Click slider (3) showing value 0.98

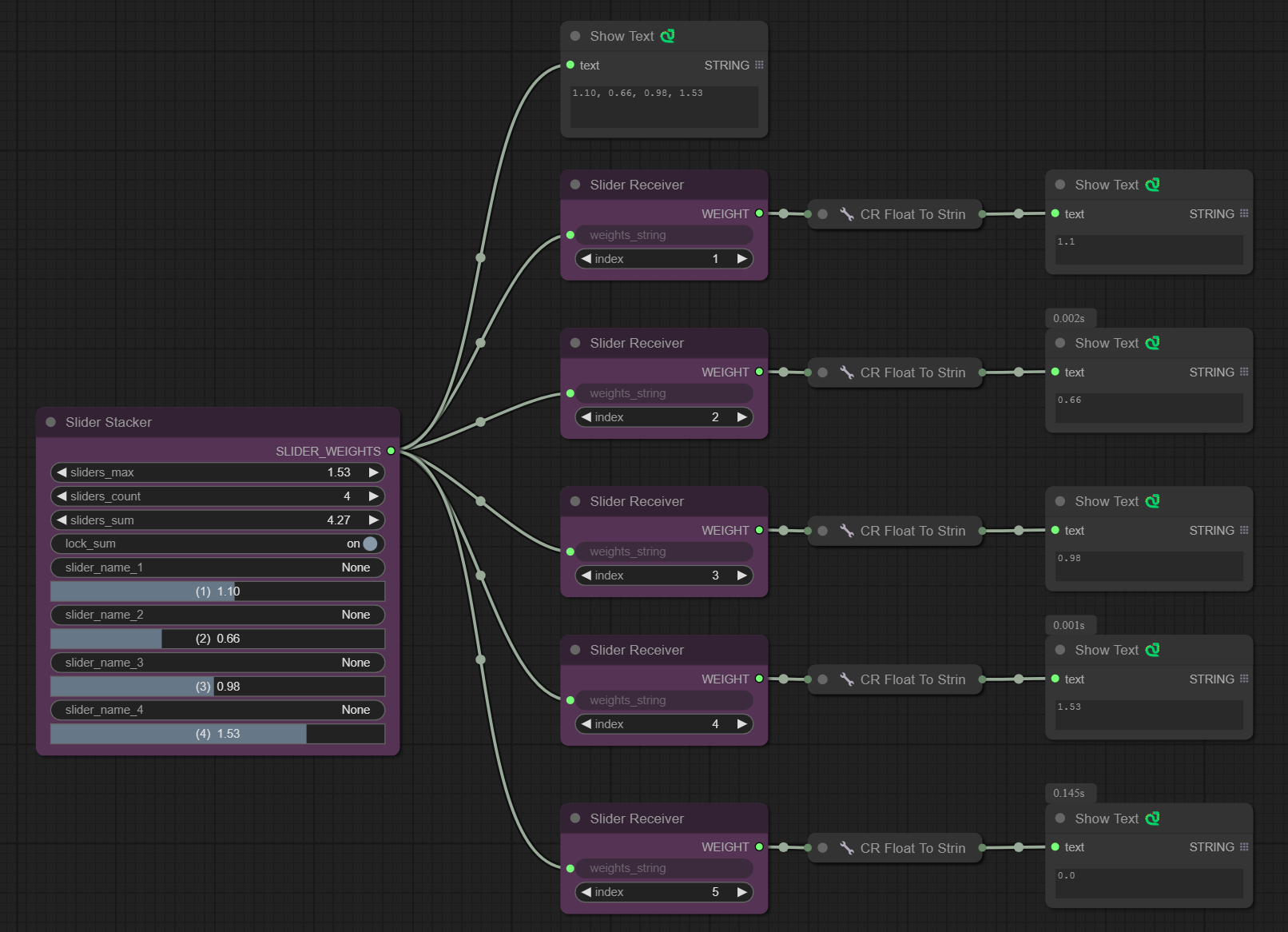217,687
